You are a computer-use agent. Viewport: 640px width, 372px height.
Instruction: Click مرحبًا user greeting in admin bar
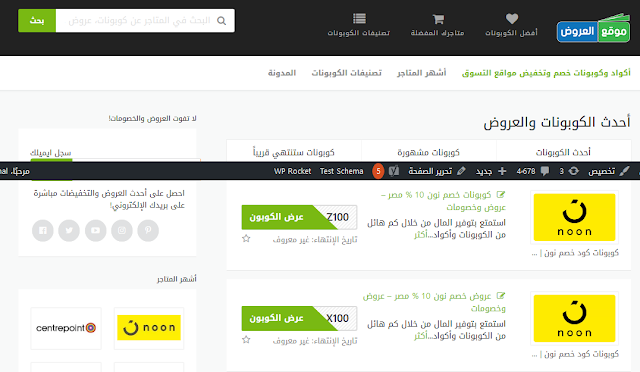click(x=15, y=171)
